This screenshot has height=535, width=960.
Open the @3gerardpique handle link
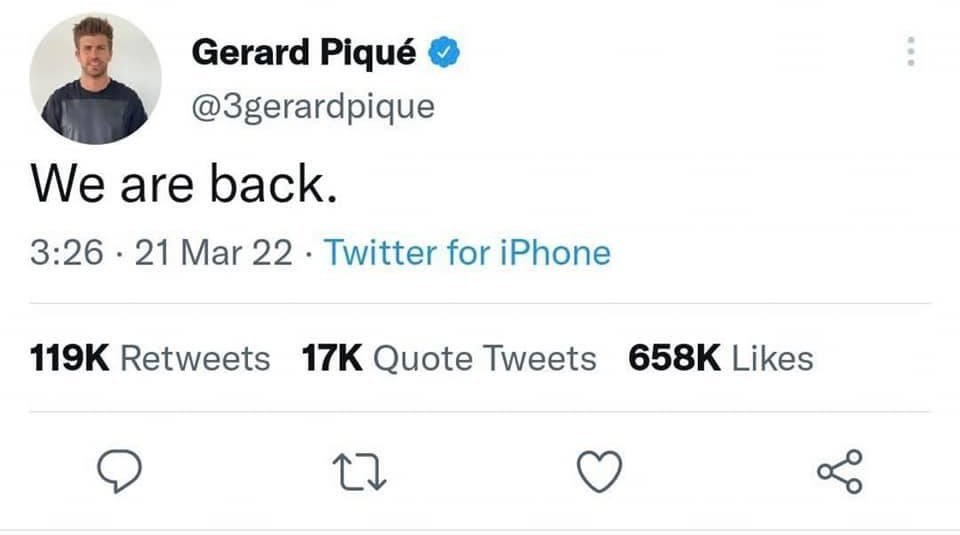pyautogui.click(x=313, y=107)
